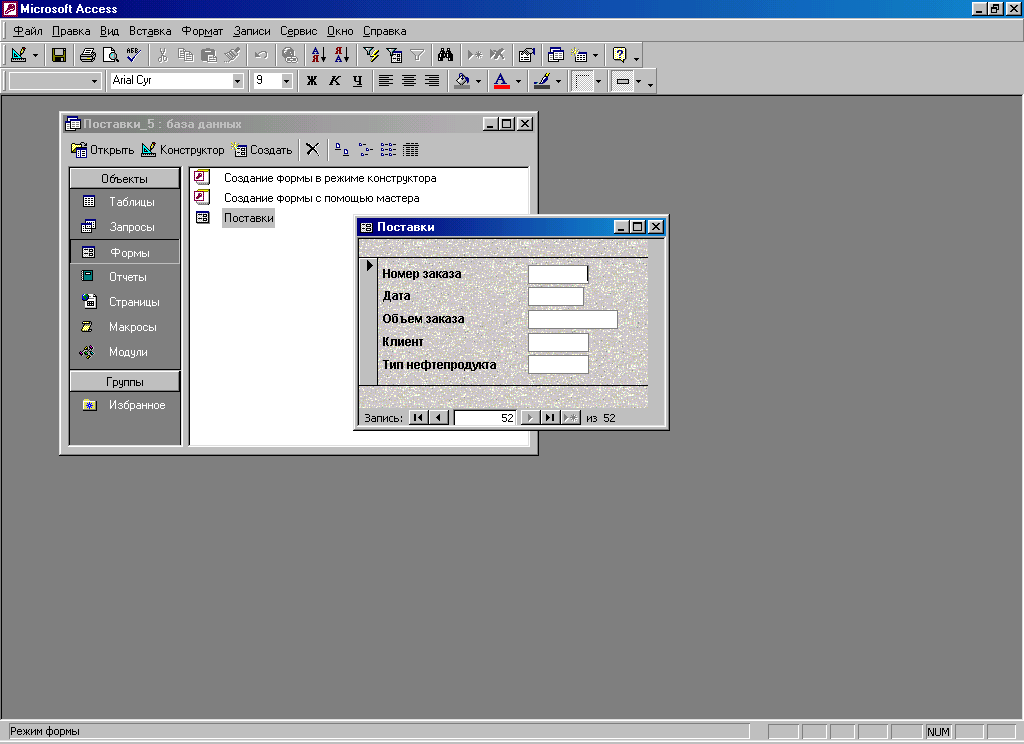Click the Конструктор button
Viewport: 1024px width, 744px height.
click(x=183, y=150)
